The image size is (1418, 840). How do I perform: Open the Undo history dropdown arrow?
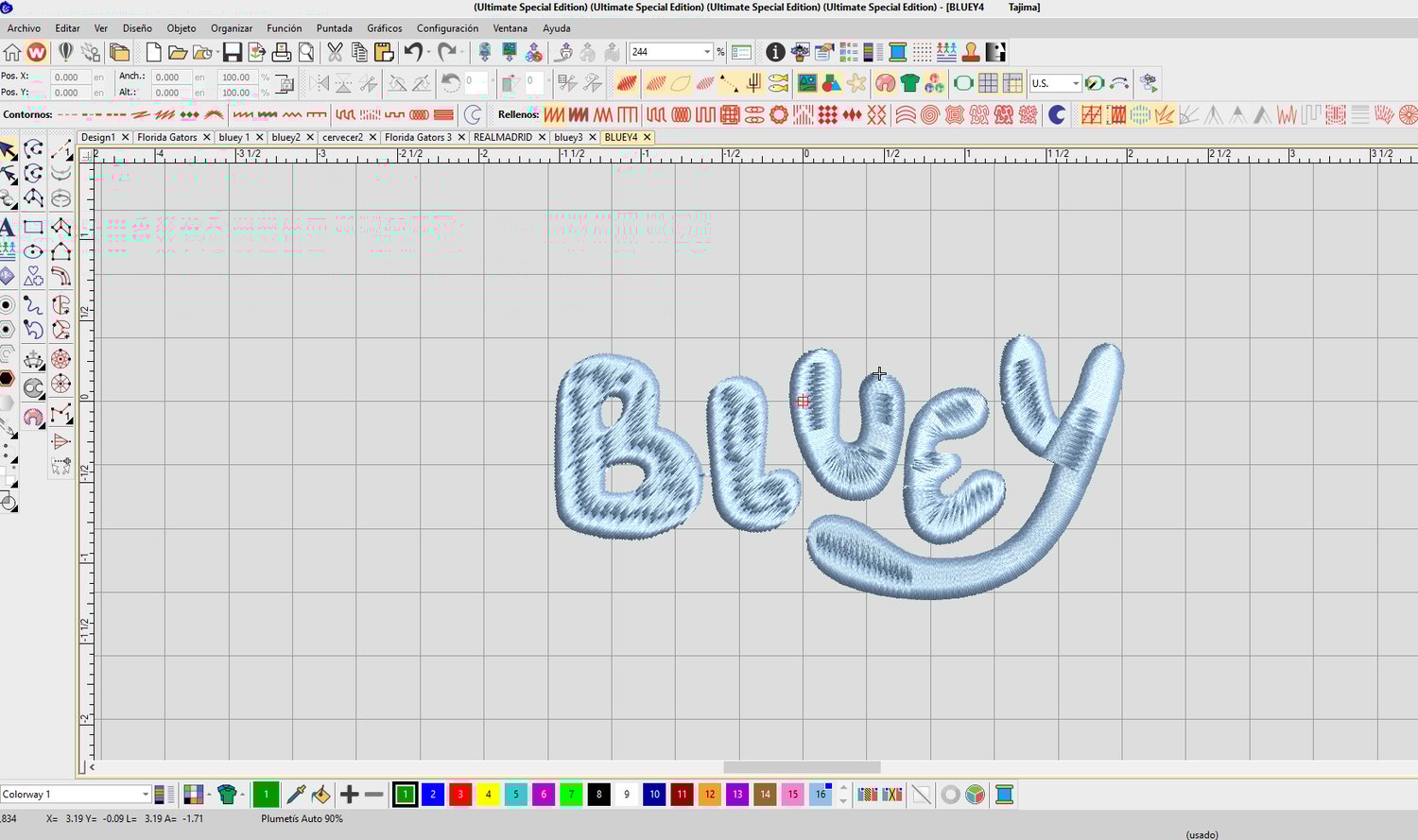click(x=428, y=52)
